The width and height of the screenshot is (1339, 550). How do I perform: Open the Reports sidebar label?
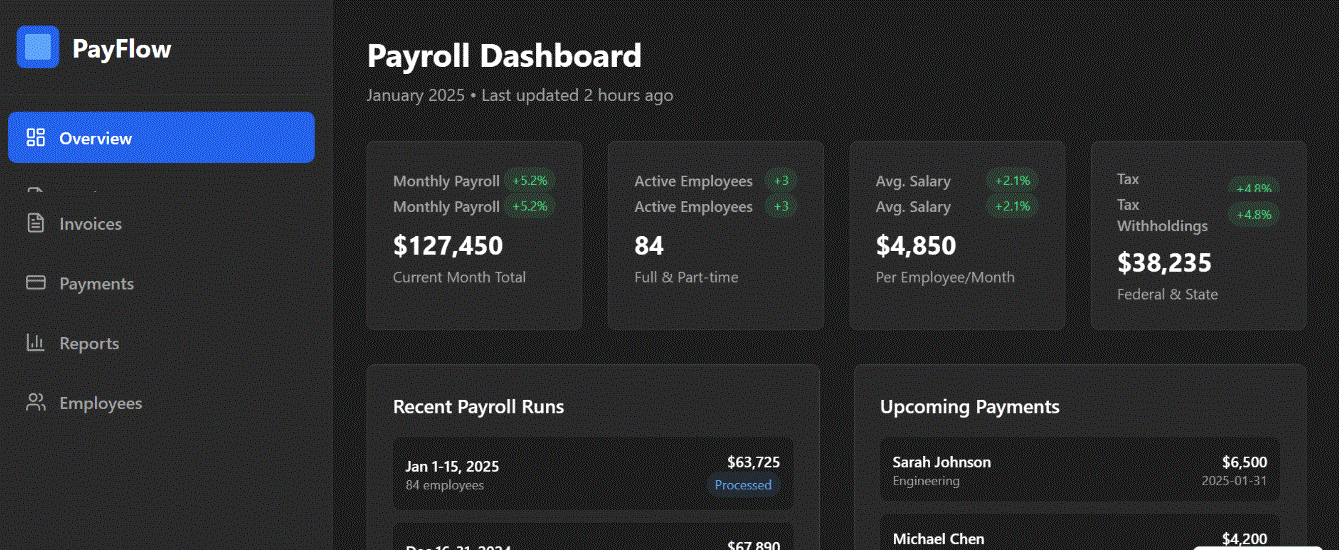click(89, 344)
